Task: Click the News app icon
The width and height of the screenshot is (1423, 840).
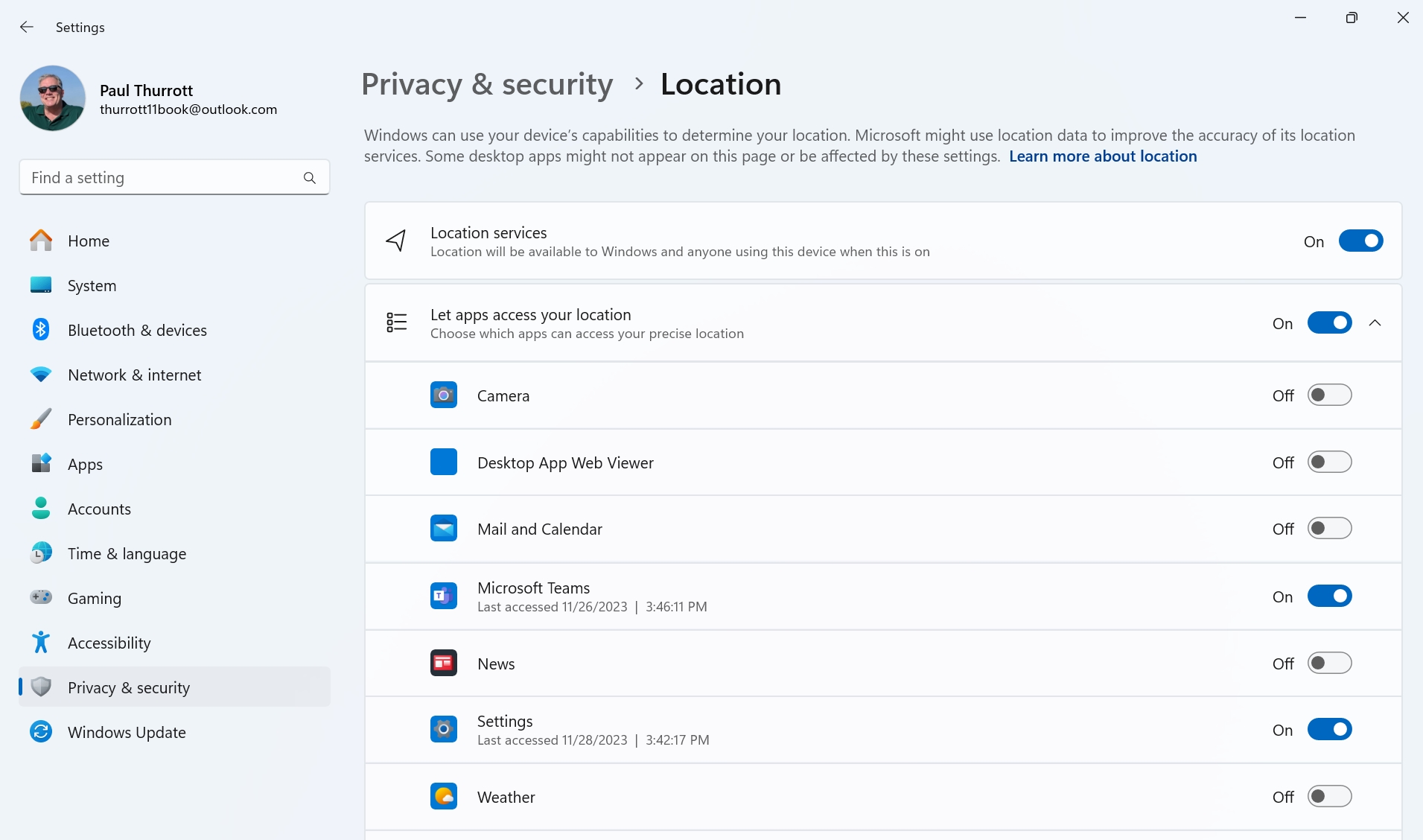Action: pos(444,664)
